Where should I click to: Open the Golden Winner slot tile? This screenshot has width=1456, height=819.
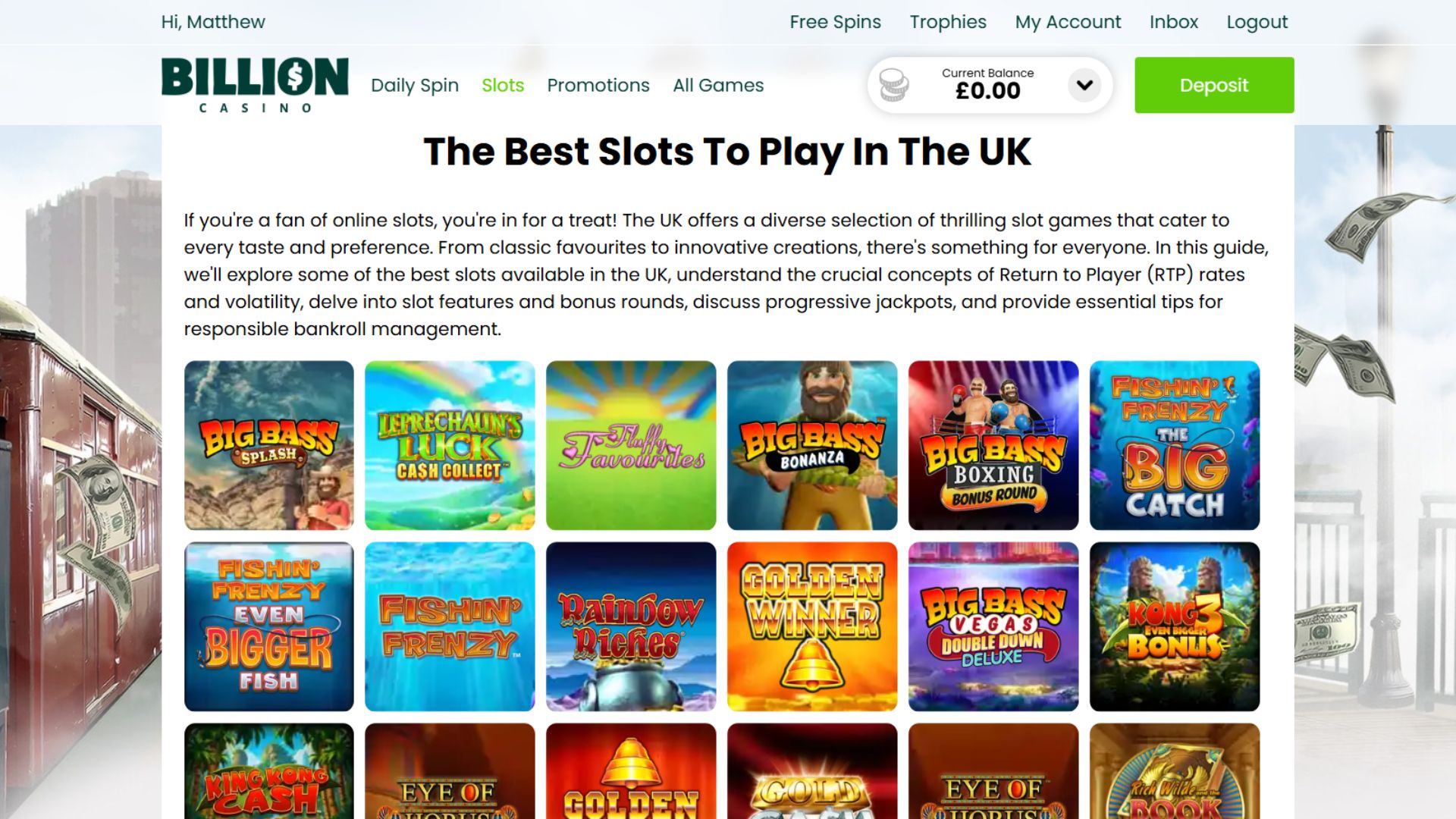(812, 626)
